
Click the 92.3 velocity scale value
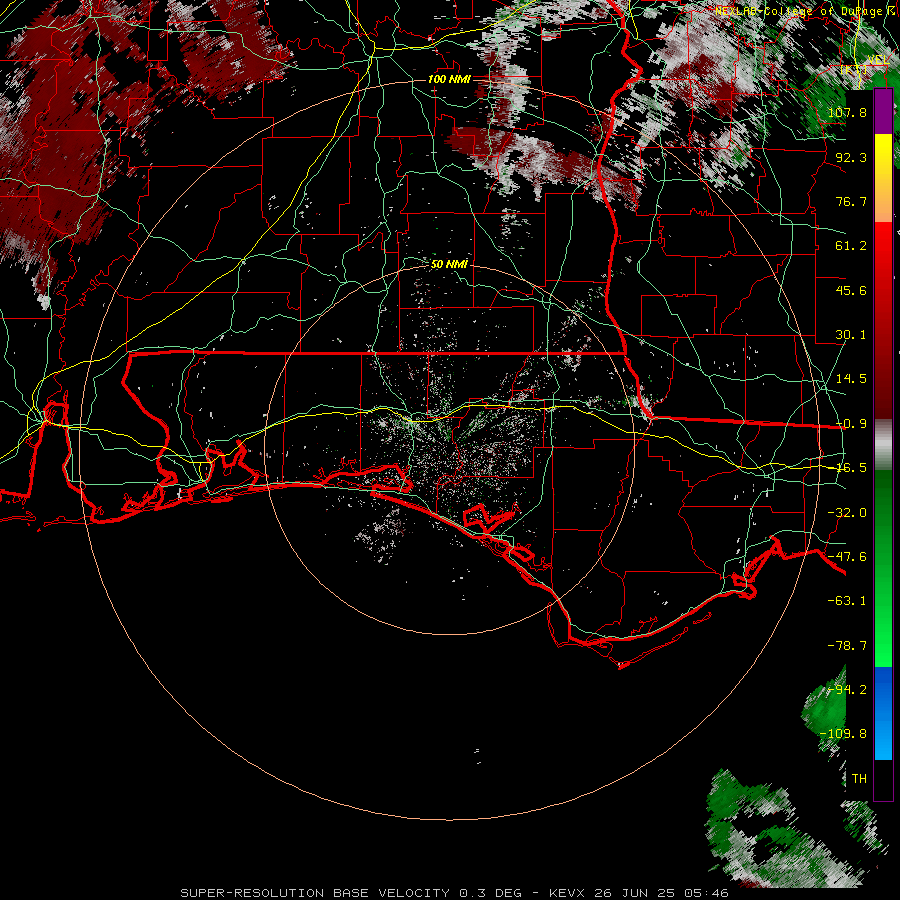coord(851,157)
